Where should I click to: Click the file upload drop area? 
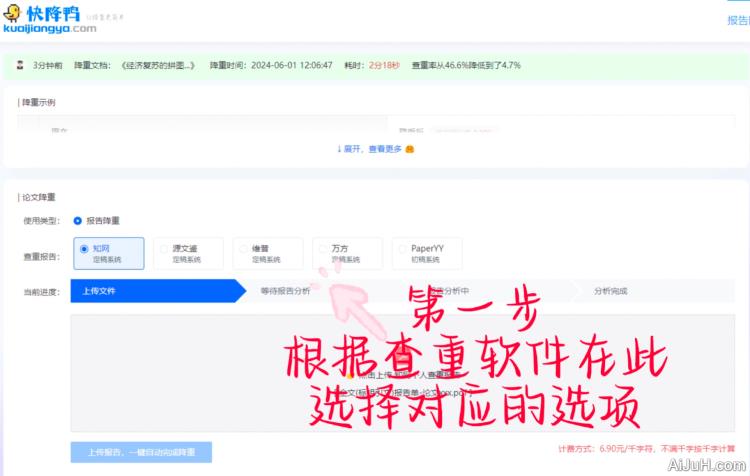[x=403, y=373]
